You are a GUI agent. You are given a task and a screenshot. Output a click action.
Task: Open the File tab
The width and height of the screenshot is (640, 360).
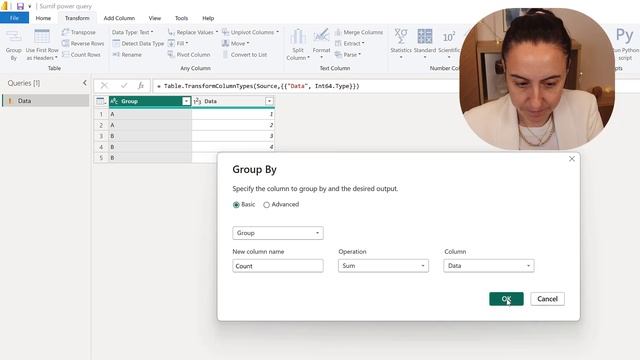(14, 18)
